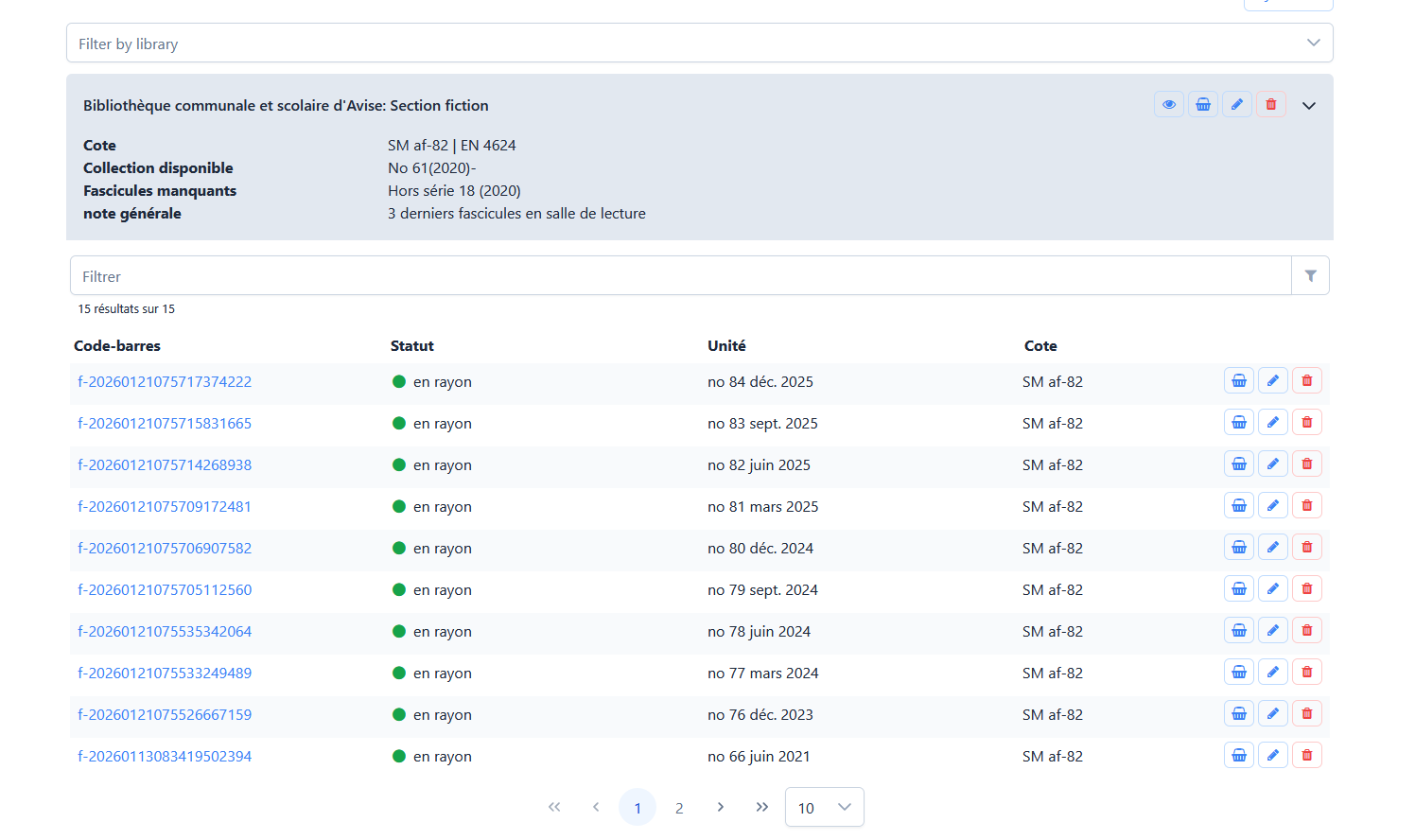Open barcode f-20260121075717374222
The height and width of the screenshot is (840, 1415).
[165, 381]
